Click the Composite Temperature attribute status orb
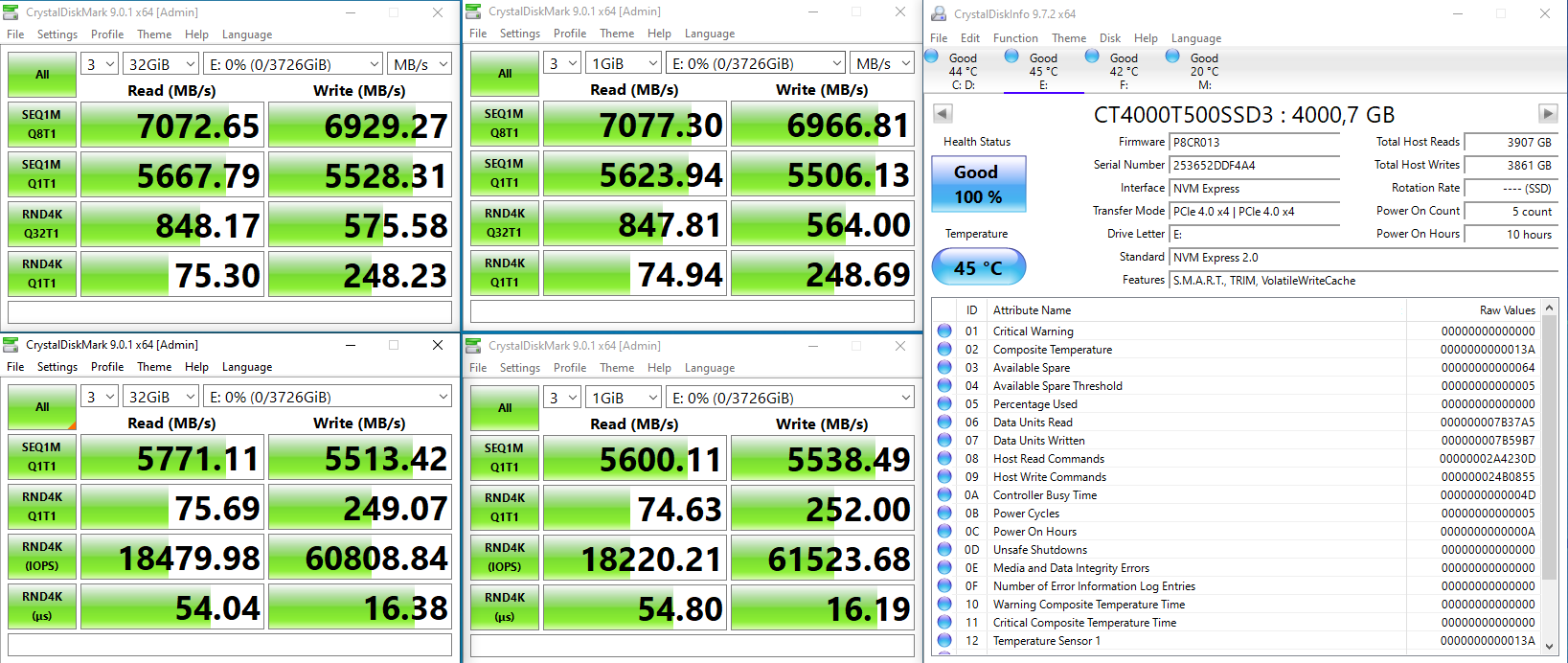 click(x=944, y=350)
